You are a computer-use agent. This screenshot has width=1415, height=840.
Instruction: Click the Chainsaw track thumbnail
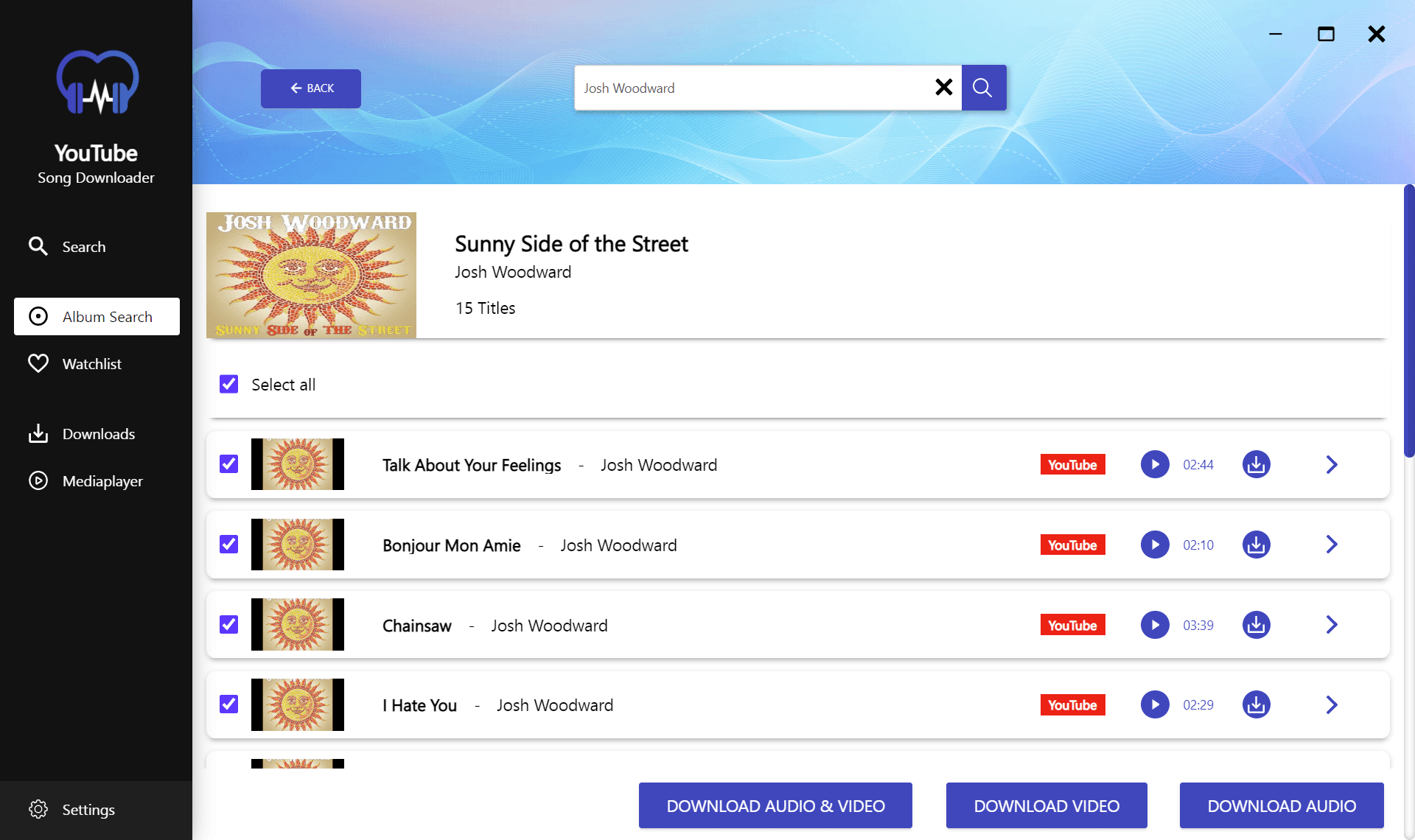[x=298, y=625]
